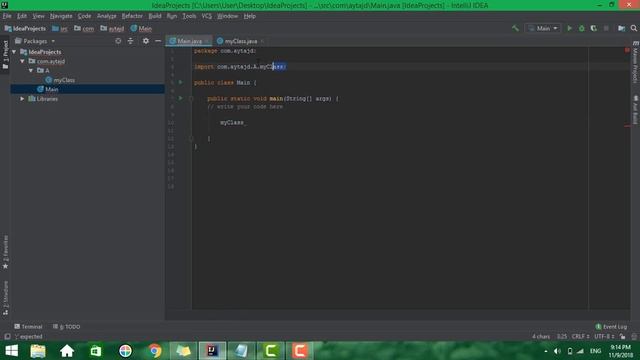Open the Windows Start button
640x360 pixels.
[x=11, y=351]
